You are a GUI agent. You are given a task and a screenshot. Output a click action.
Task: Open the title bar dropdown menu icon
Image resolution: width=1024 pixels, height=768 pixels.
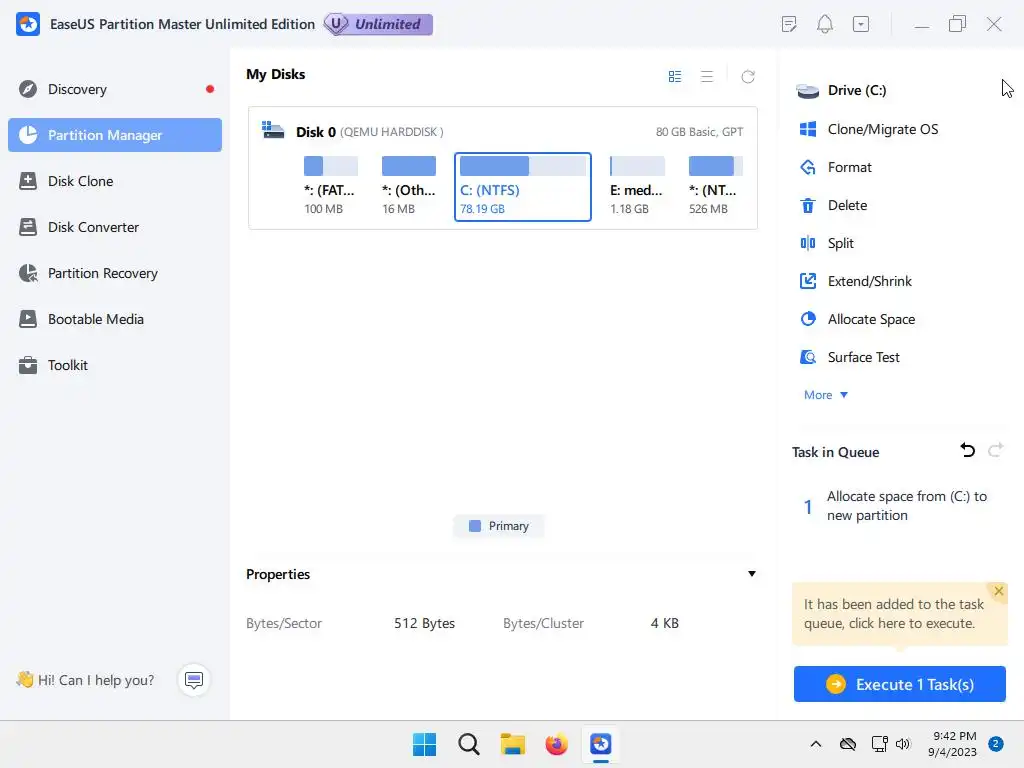coord(861,25)
